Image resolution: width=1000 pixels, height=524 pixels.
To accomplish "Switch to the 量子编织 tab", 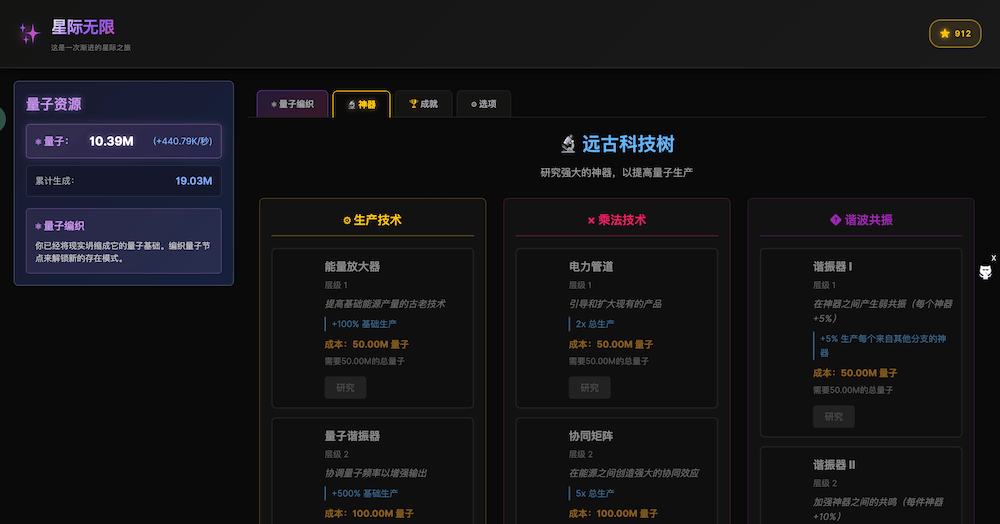I will coord(292,104).
